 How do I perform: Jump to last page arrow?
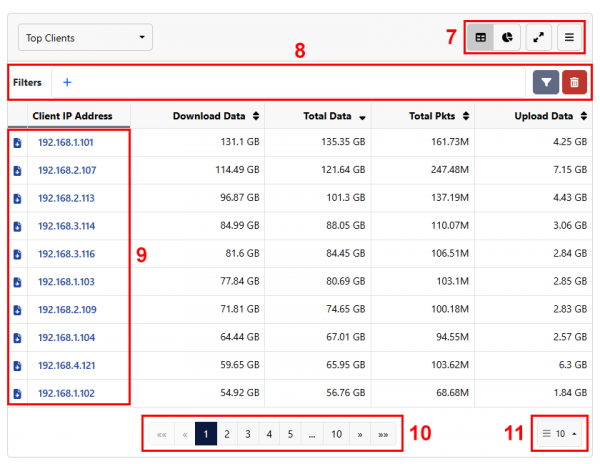383,434
